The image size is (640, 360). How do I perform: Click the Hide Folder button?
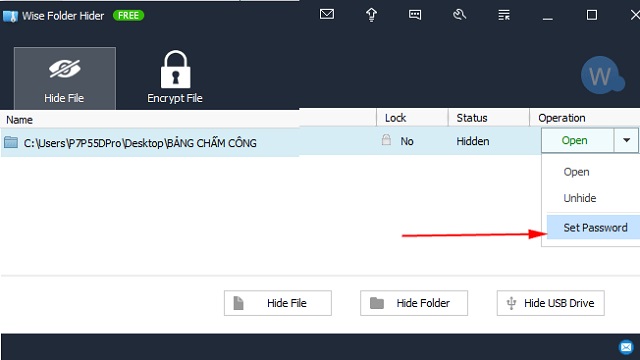coord(414,303)
